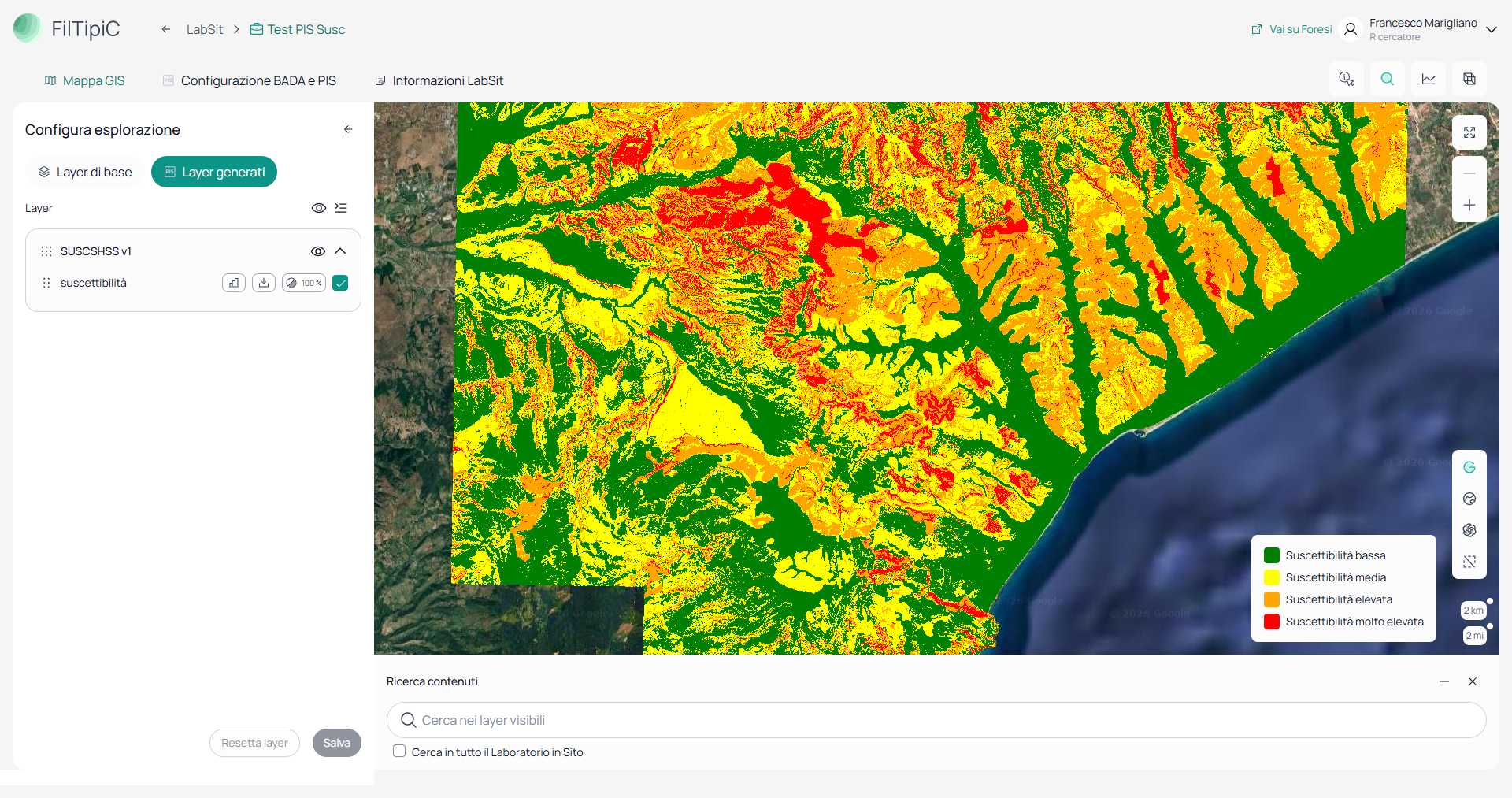This screenshot has height=798, width=1512.
Task: Open the 3D cube view tool
Action: tap(1469, 79)
